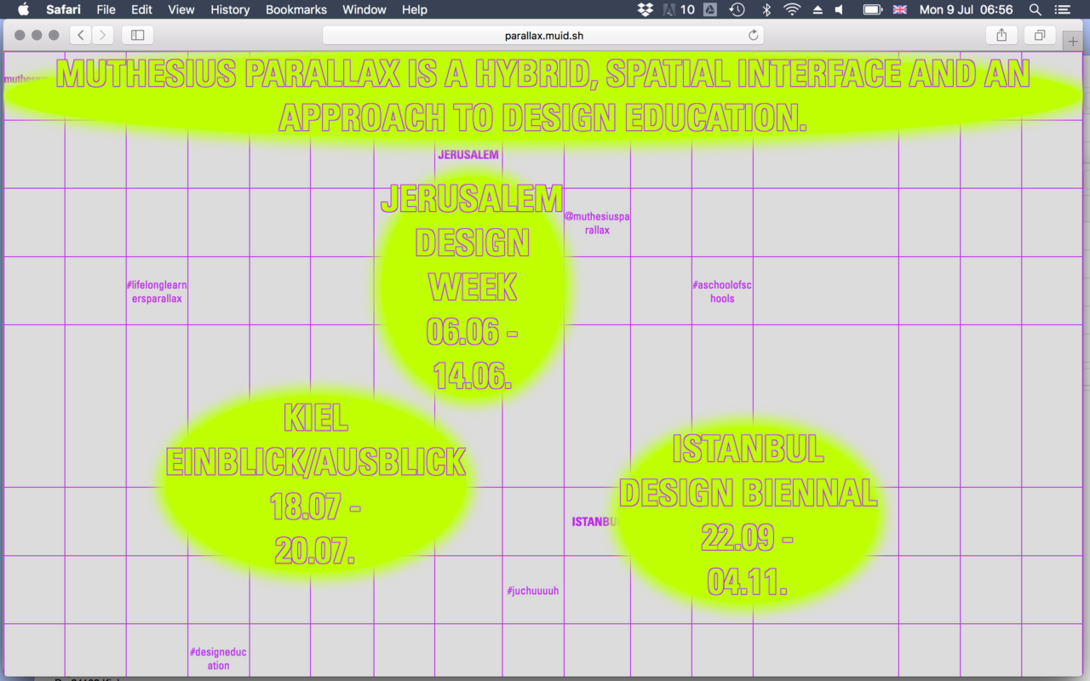This screenshot has height=681, width=1090.
Task: Open the British flag input source menu
Action: [900, 10]
